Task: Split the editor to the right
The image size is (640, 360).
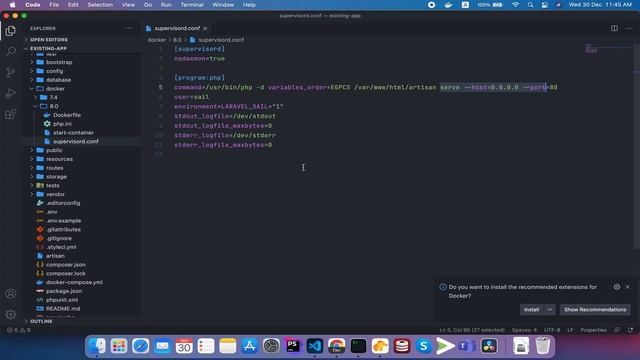Action: point(614,28)
